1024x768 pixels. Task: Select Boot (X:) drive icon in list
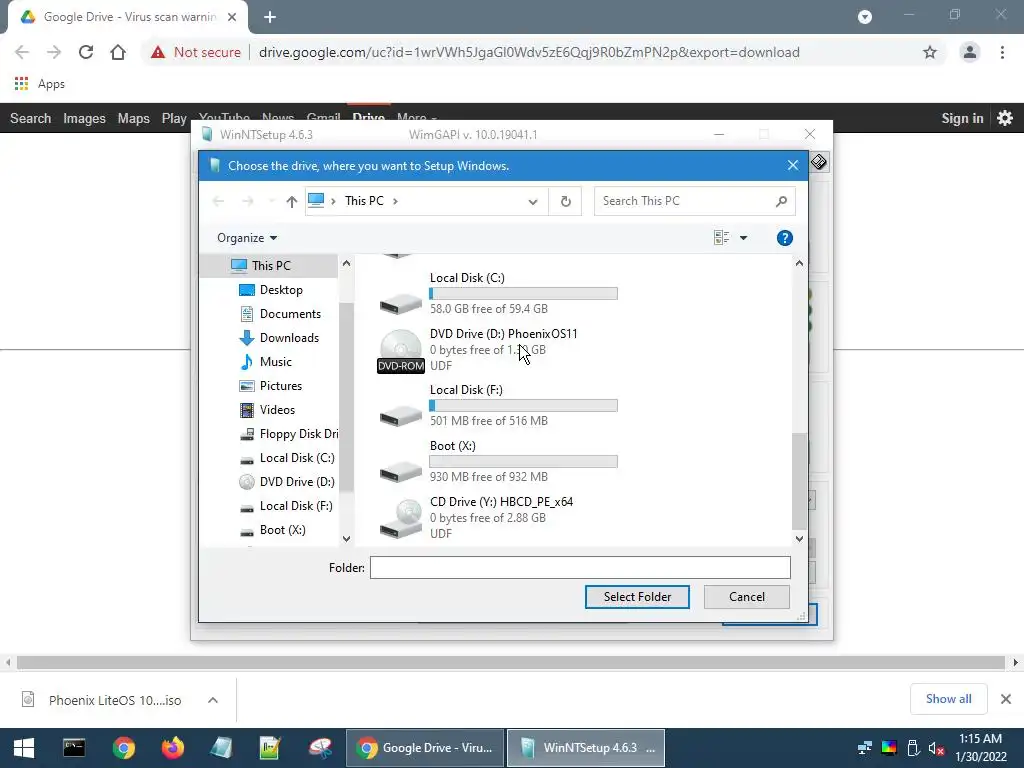(401, 472)
